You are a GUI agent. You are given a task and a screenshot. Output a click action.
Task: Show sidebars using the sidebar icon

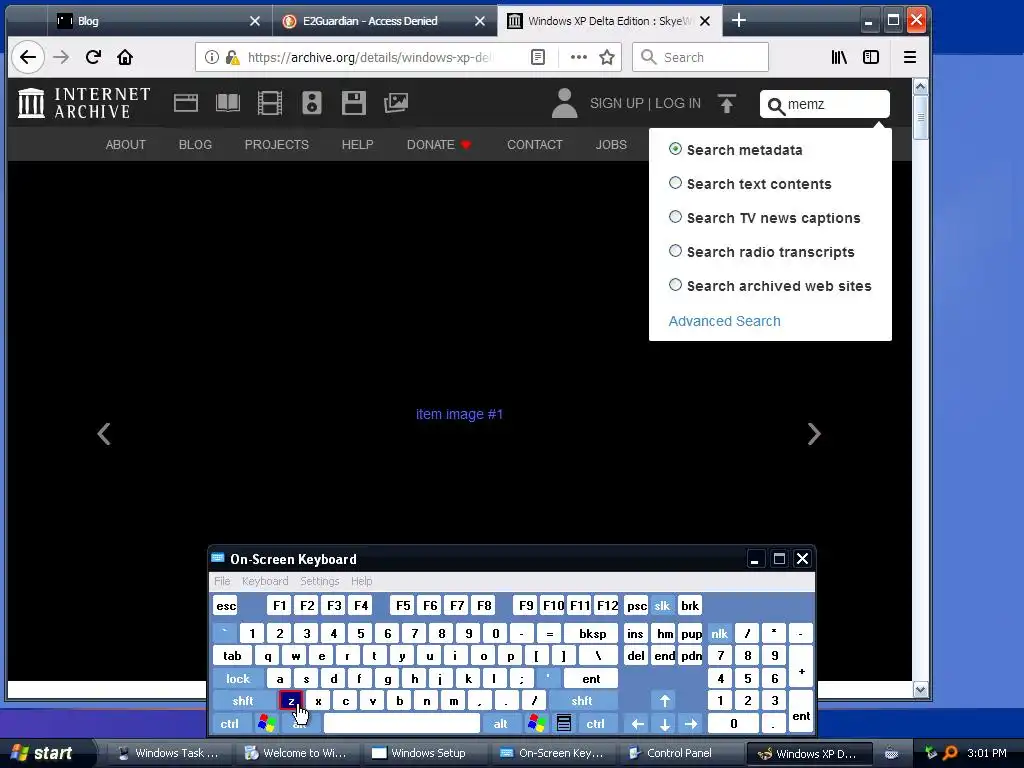coord(871,57)
